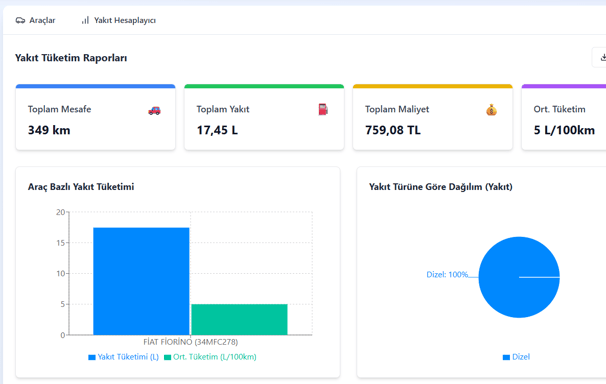Toggle the Yakıt Tüketimi (L) legend entry
606x384 pixels.
tap(124, 357)
